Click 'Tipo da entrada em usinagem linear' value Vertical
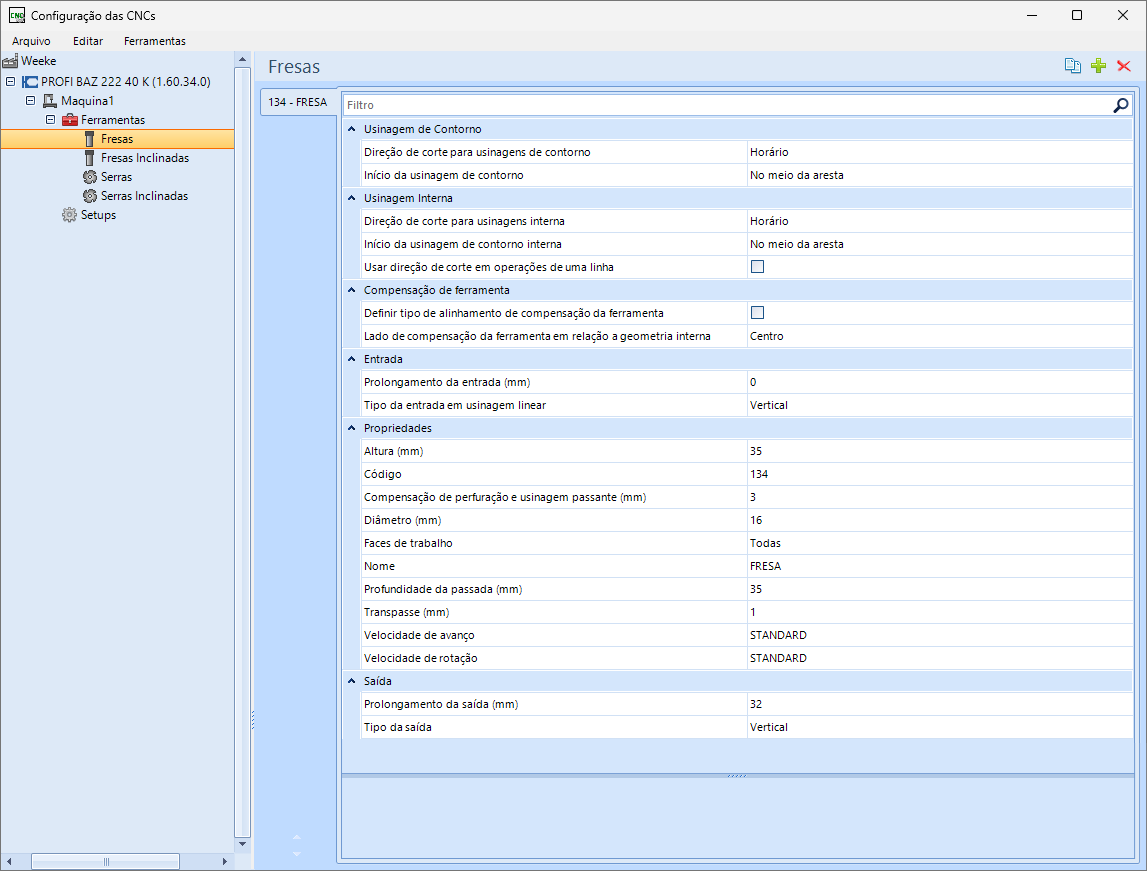 [940, 405]
